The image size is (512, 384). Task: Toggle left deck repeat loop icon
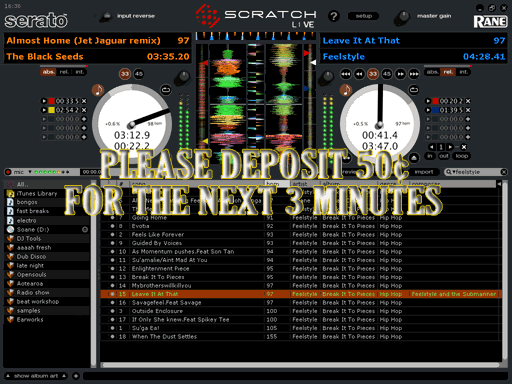point(166,89)
